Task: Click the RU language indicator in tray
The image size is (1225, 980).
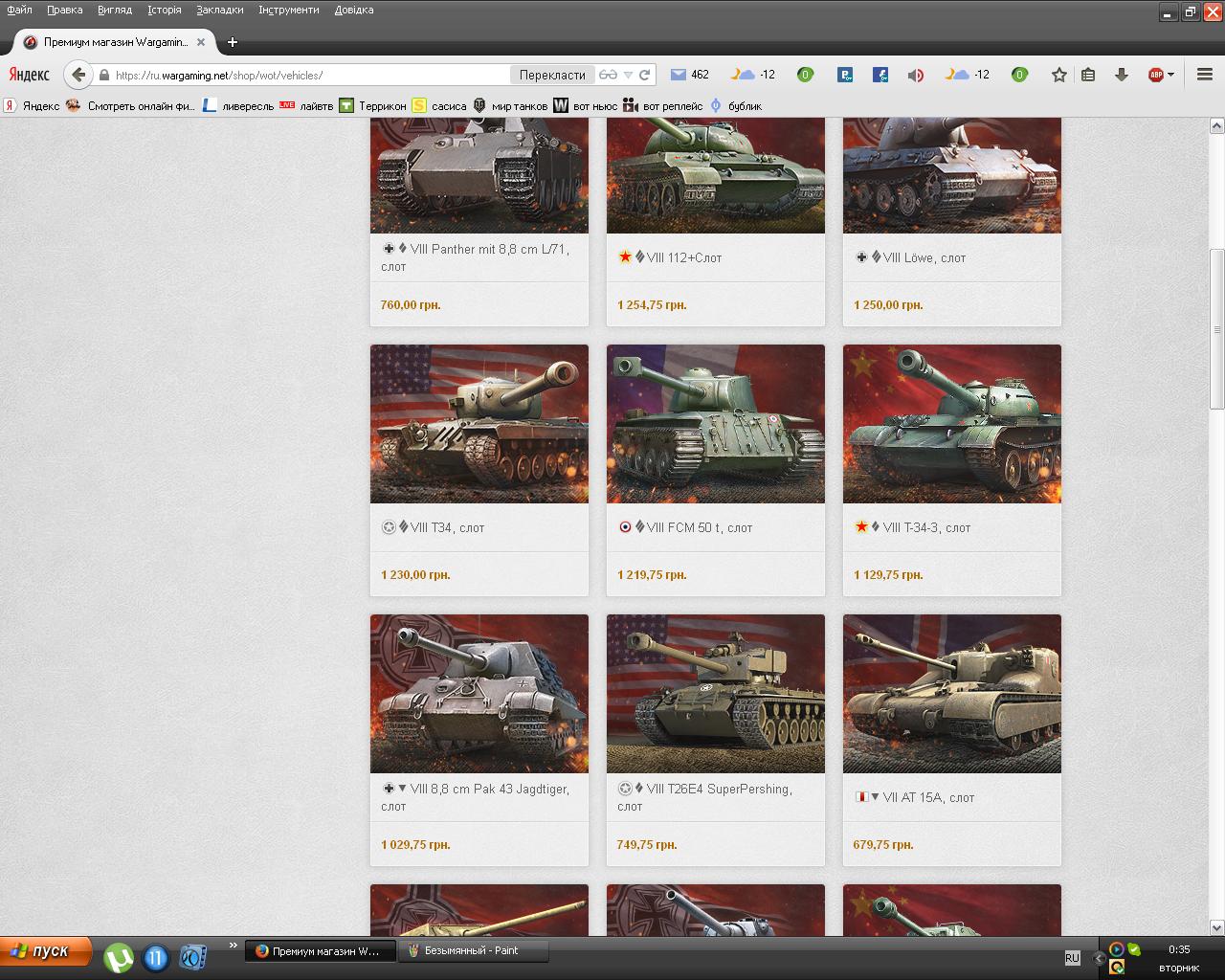Action: (1072, 958)
